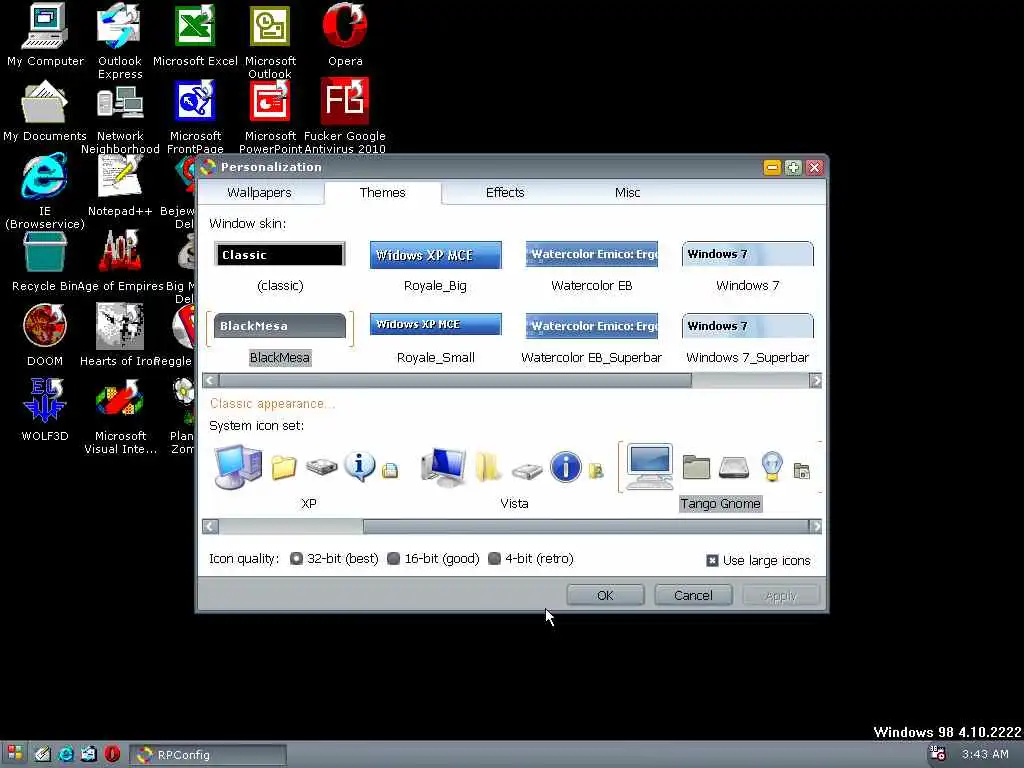Viewport: 1024px width, 768px height.
Task: Switch to the Themes tab
Action: click(382, 193)
